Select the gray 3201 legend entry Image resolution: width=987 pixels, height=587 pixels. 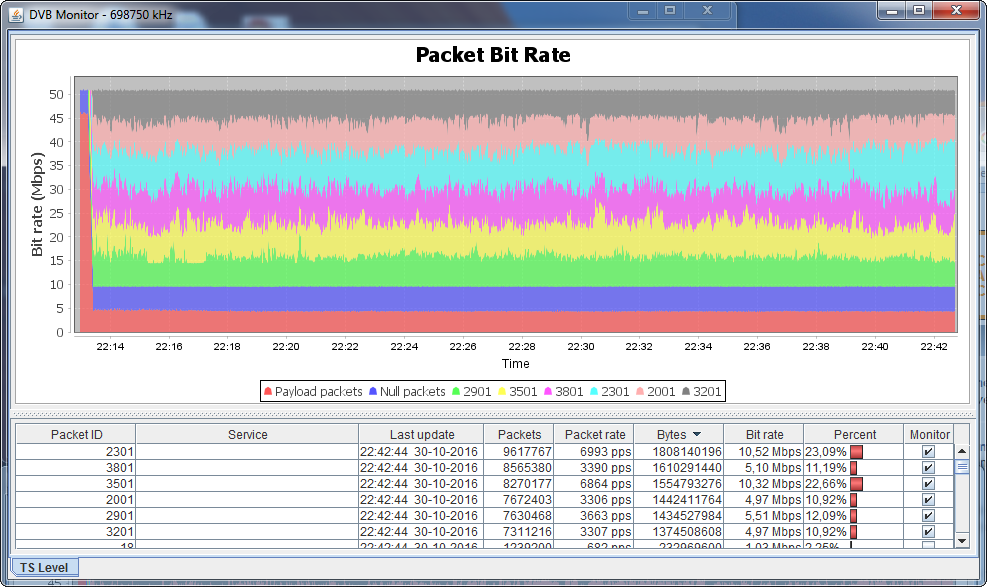(701, 391)
